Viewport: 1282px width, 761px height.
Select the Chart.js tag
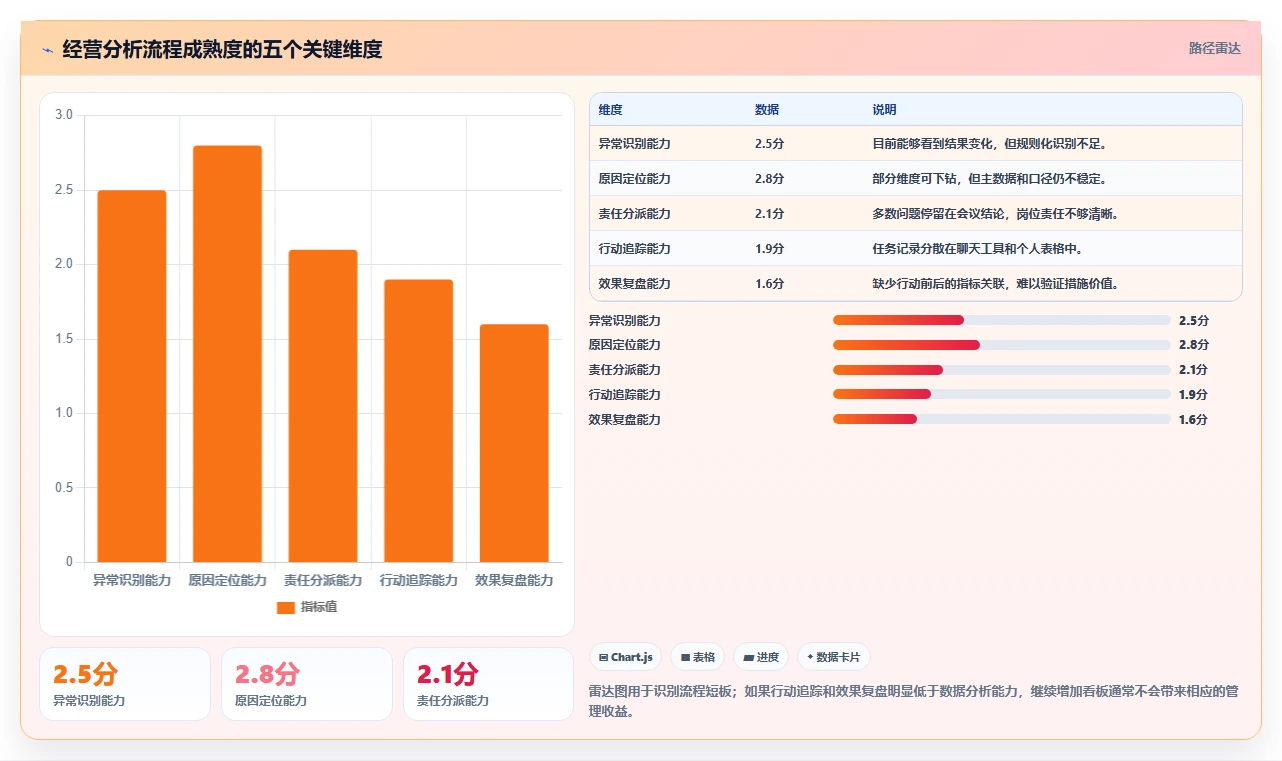tap(625, 657)
